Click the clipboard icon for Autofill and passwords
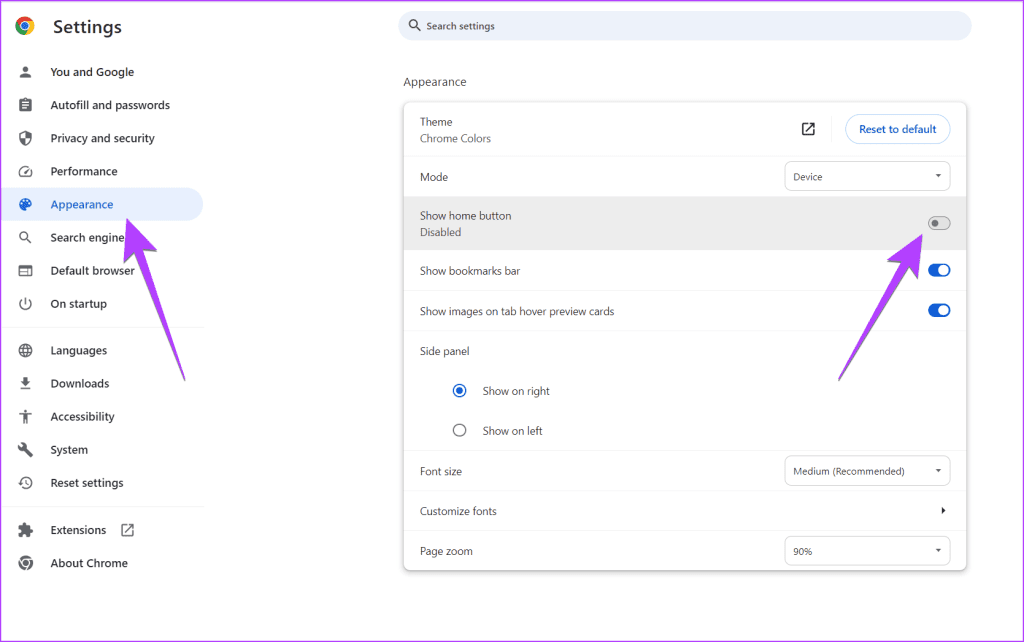Viewport: 1024px width, 642px height. 26,105
